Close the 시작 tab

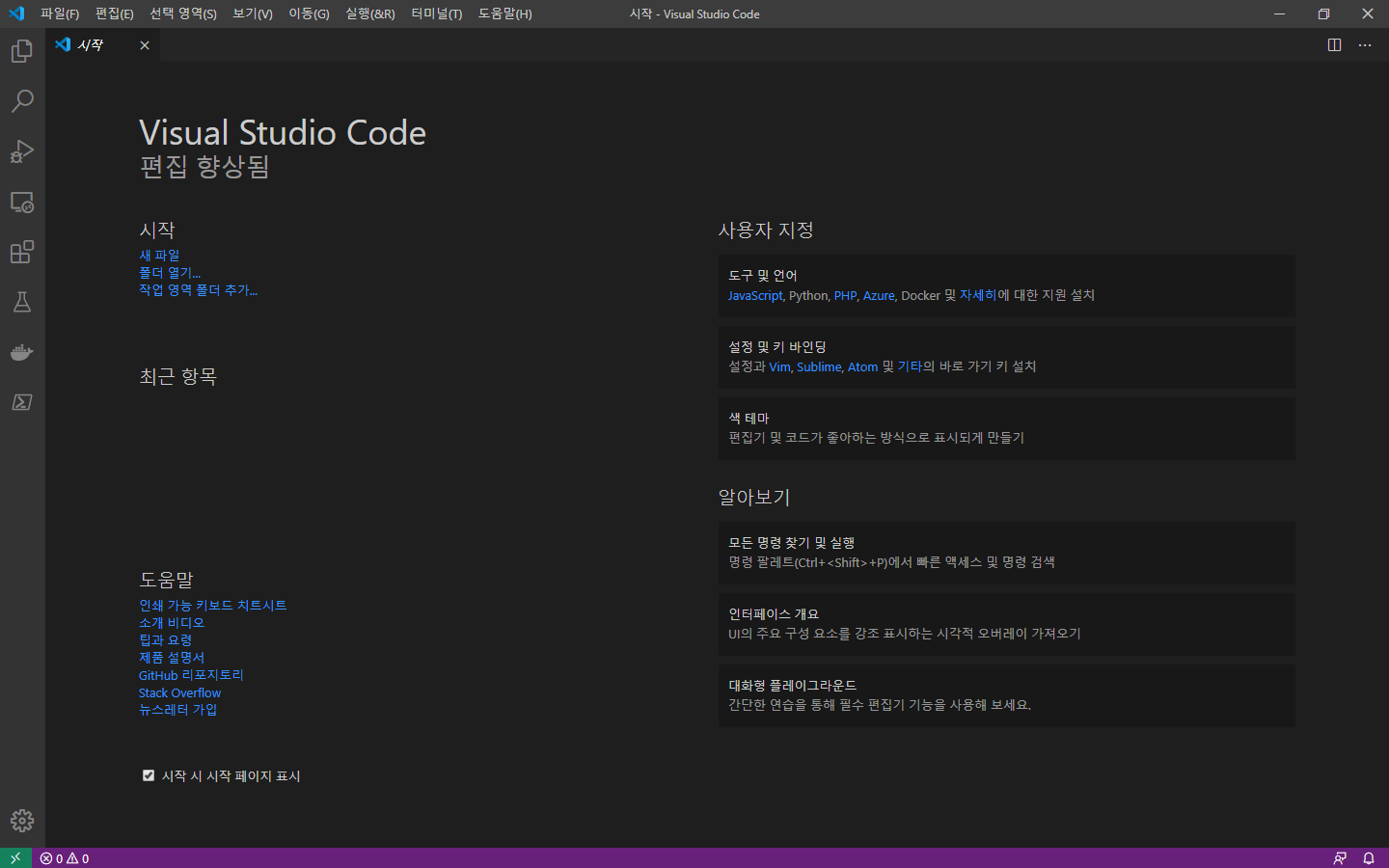tap(145, 45)
